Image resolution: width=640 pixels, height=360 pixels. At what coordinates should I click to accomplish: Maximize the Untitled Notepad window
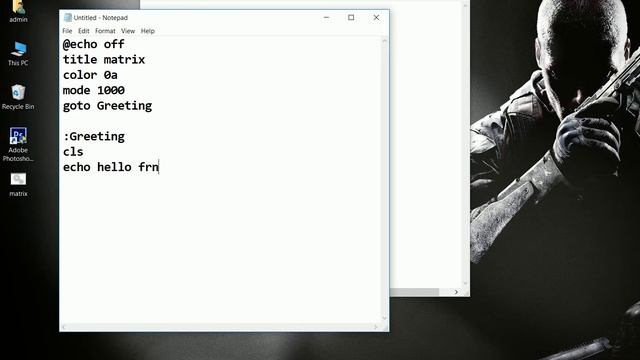pyautogui.click(x=351, y=18)
